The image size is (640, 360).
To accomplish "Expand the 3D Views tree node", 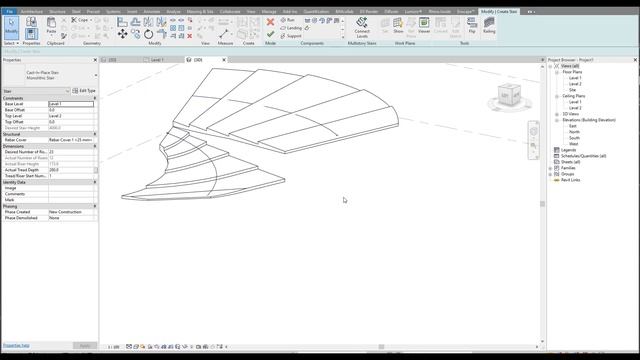I will click(x=557, y=114).
